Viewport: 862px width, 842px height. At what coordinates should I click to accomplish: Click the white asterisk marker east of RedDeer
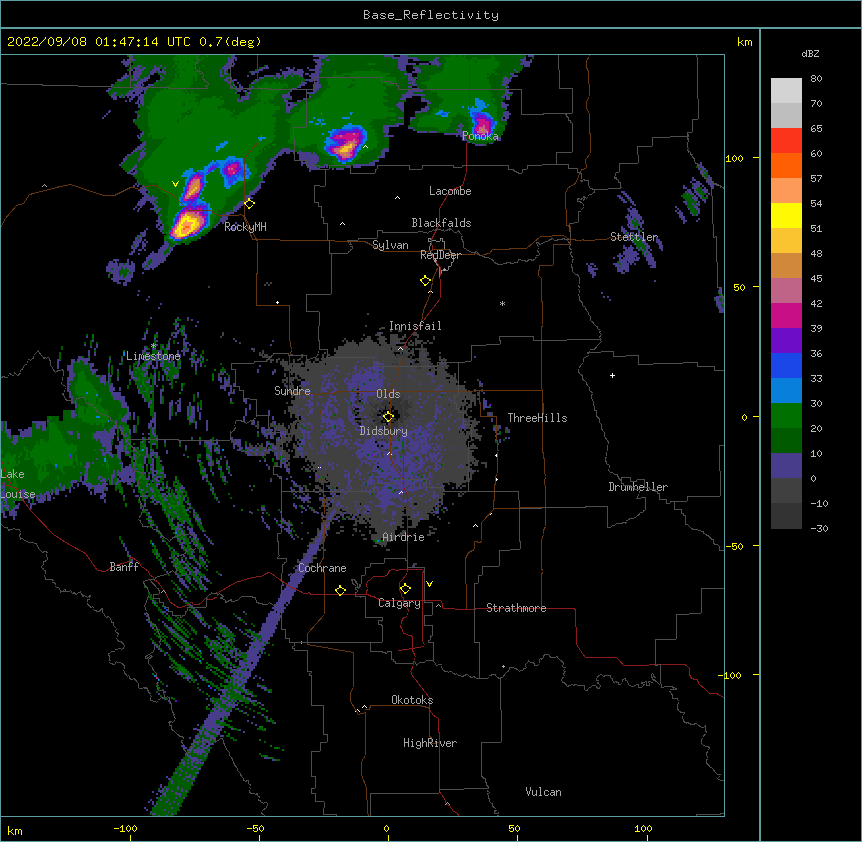pos(502,303)
